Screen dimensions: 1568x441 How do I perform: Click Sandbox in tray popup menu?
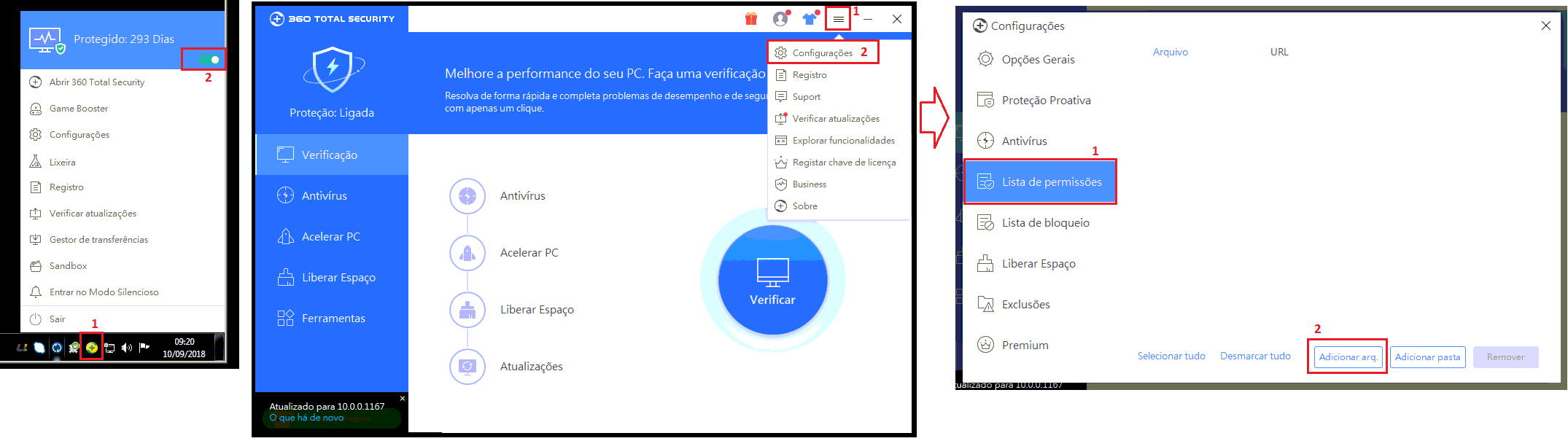(68, 266)
